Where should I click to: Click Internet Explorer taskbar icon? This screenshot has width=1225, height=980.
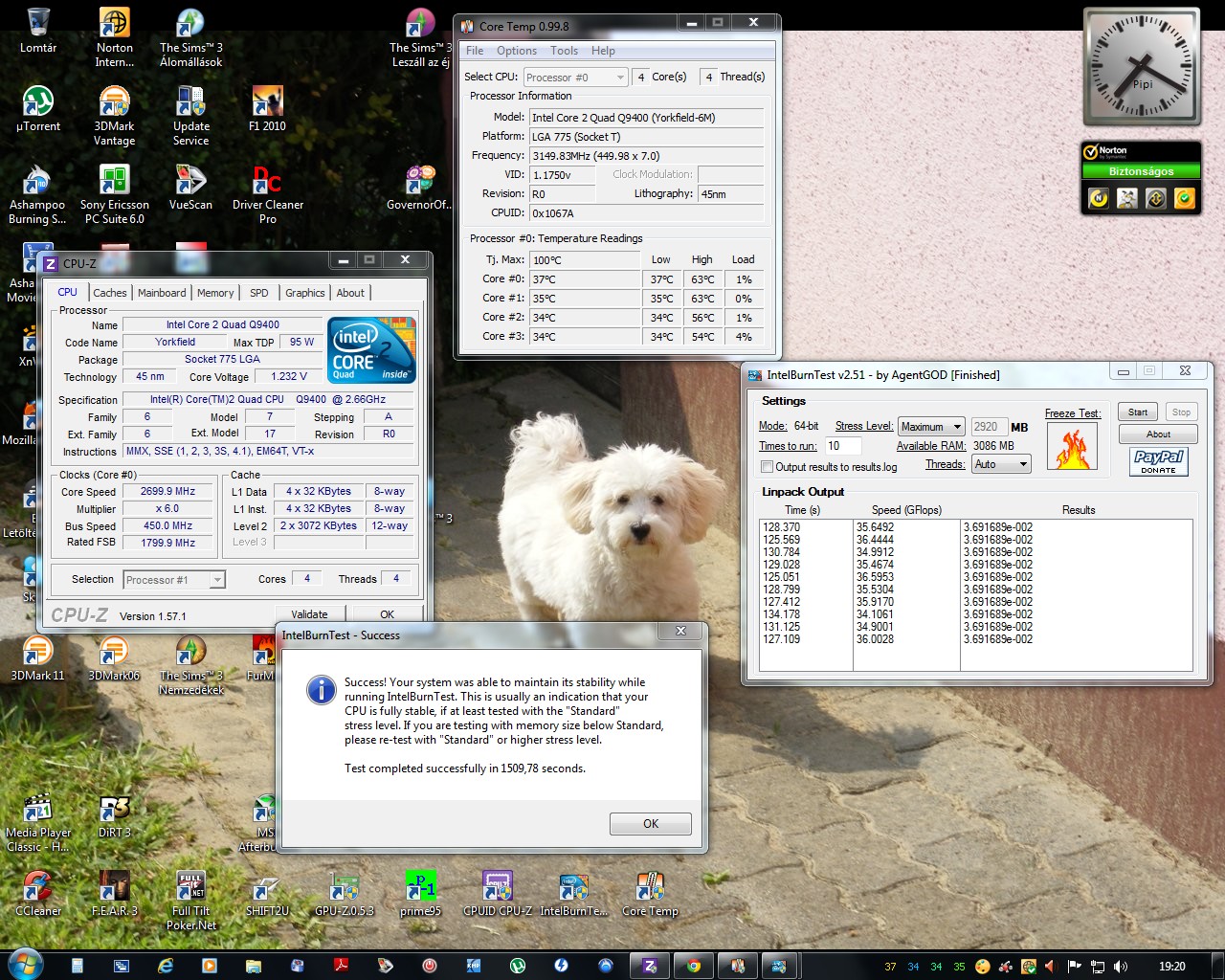pyautogui.click(x=166, y=966)
